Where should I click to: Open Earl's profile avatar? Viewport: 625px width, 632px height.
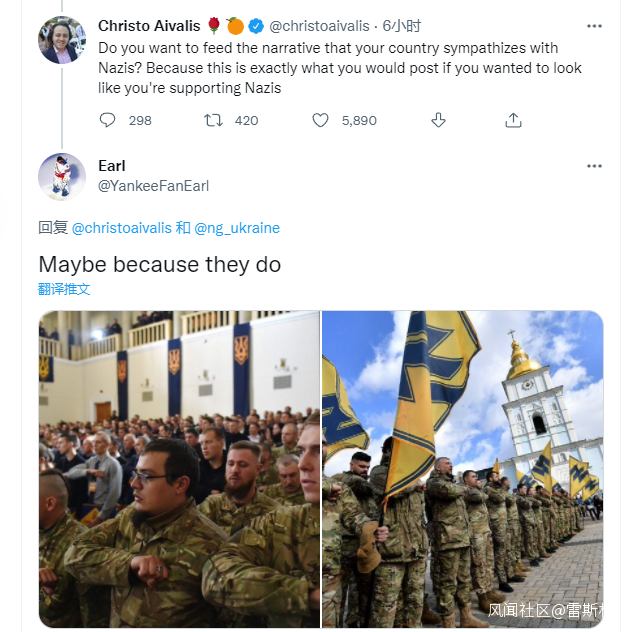(x=62, y=177)
